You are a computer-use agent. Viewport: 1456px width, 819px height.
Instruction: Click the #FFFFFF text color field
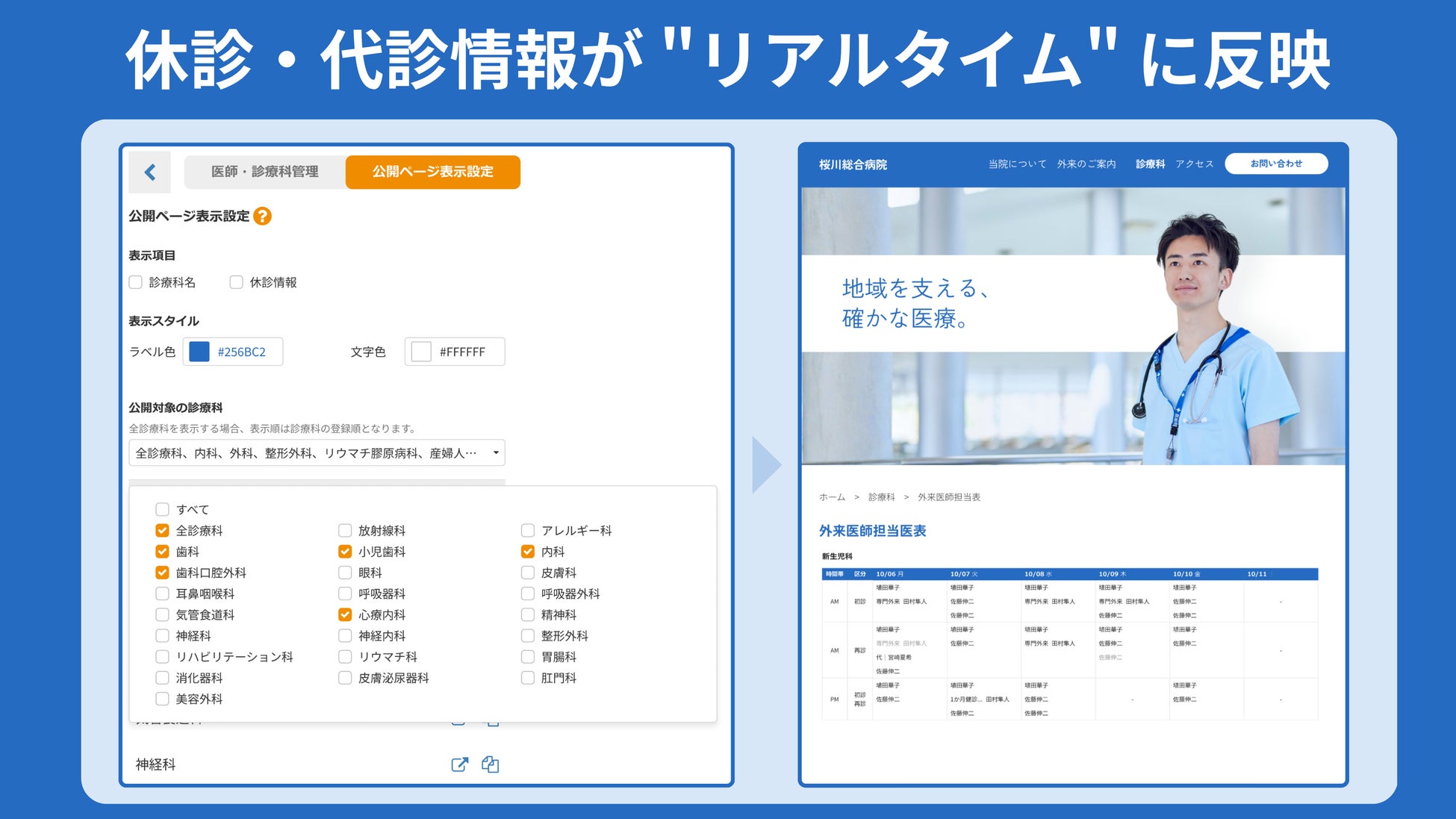click(x=463, y=352)
